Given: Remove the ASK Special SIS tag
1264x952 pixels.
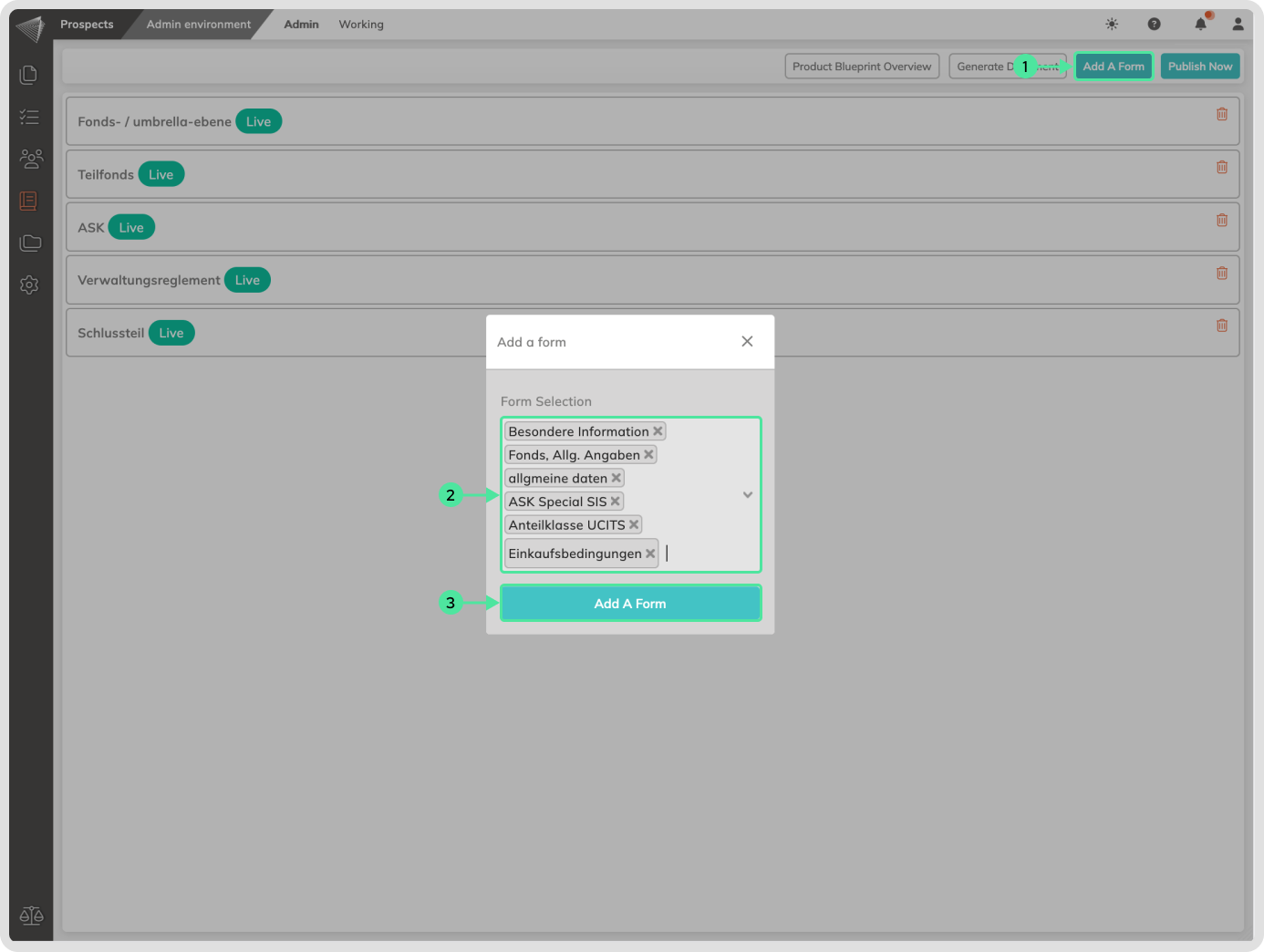Looking at the screenshot, I should click(616, 502).
